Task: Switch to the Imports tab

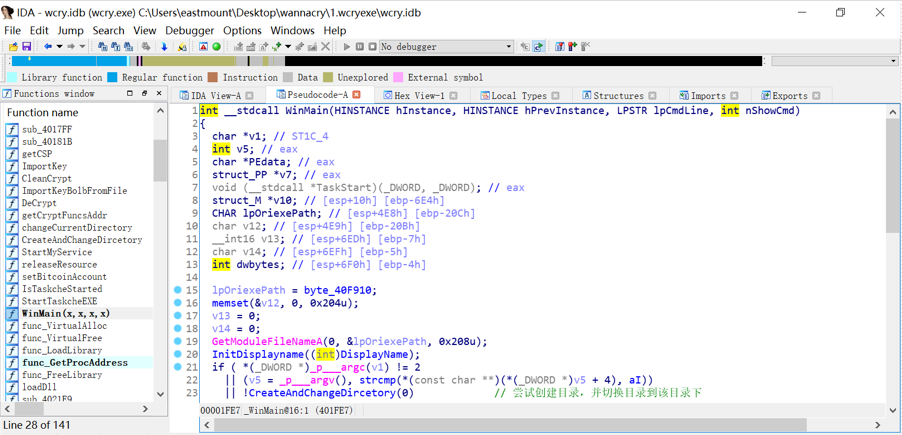Action: click(708, 96)
